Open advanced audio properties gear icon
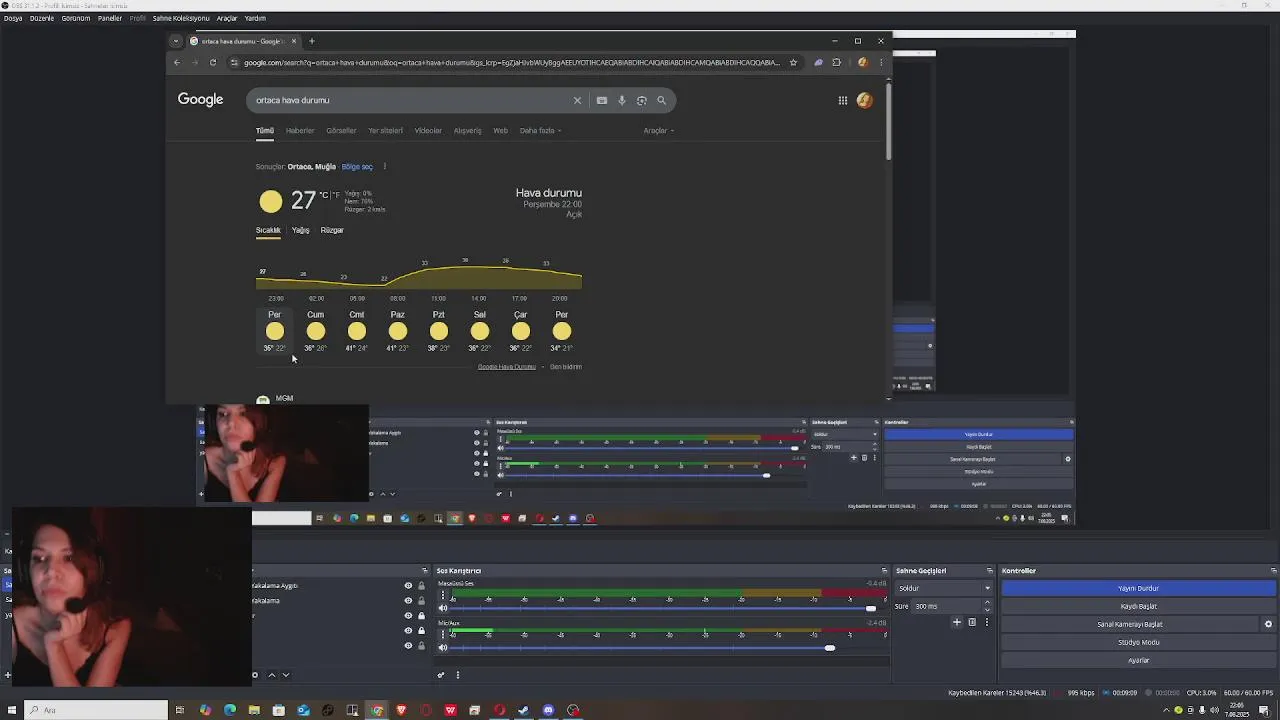1280x720 pixels. (x=440, y=675)
